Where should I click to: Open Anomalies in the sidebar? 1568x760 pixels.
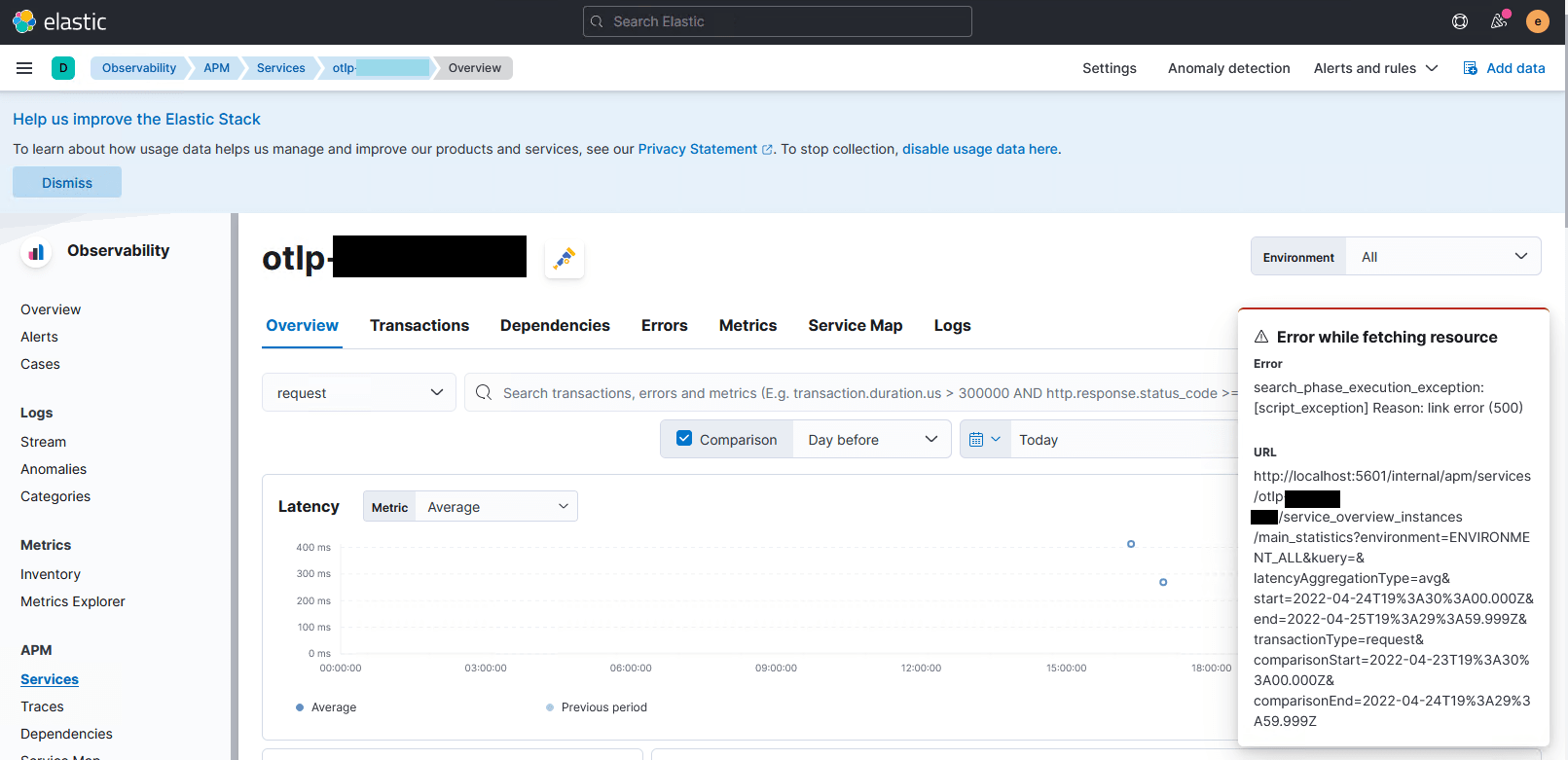[x=54, y=469]
